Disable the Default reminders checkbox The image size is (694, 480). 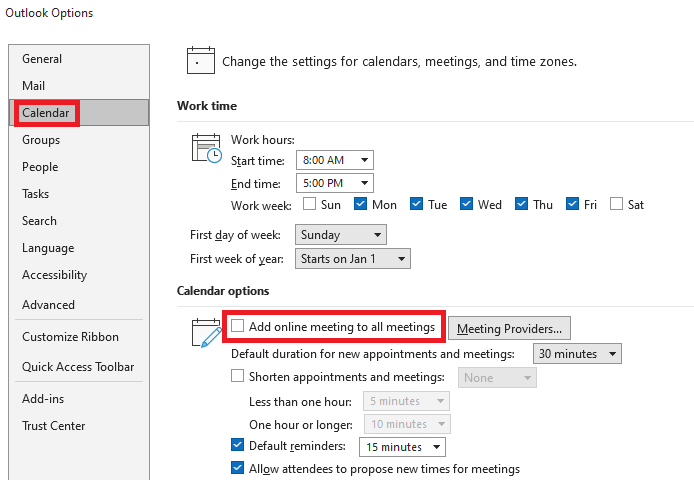pos(238,446)
